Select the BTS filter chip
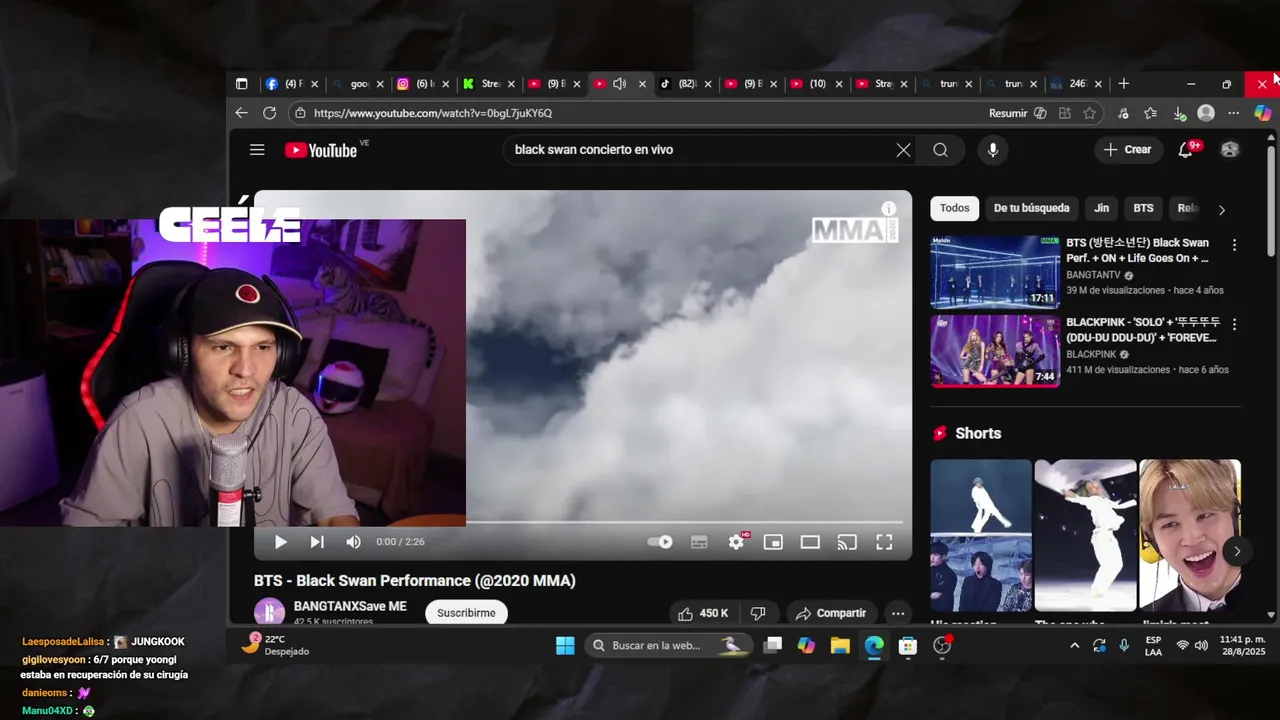Viewport: 1280px width, 720px height. pyautogui.click(x=1143, y=208)
